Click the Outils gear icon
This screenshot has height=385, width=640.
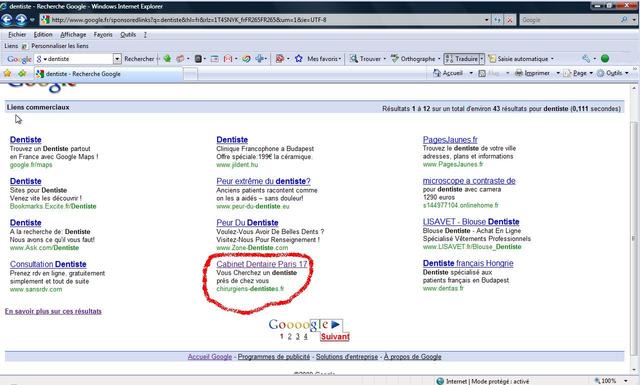(x=600, y=73)
